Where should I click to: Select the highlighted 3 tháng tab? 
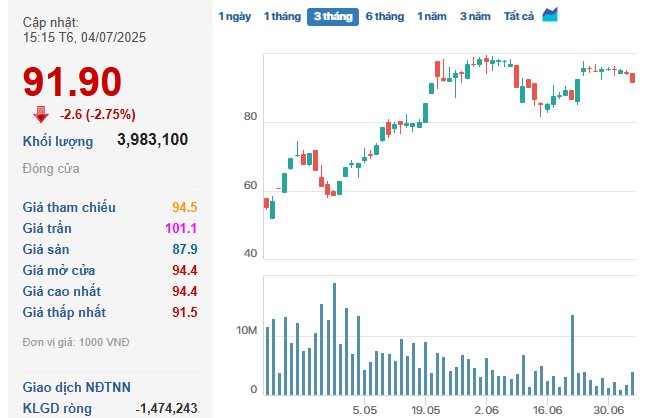click(333, 17)
